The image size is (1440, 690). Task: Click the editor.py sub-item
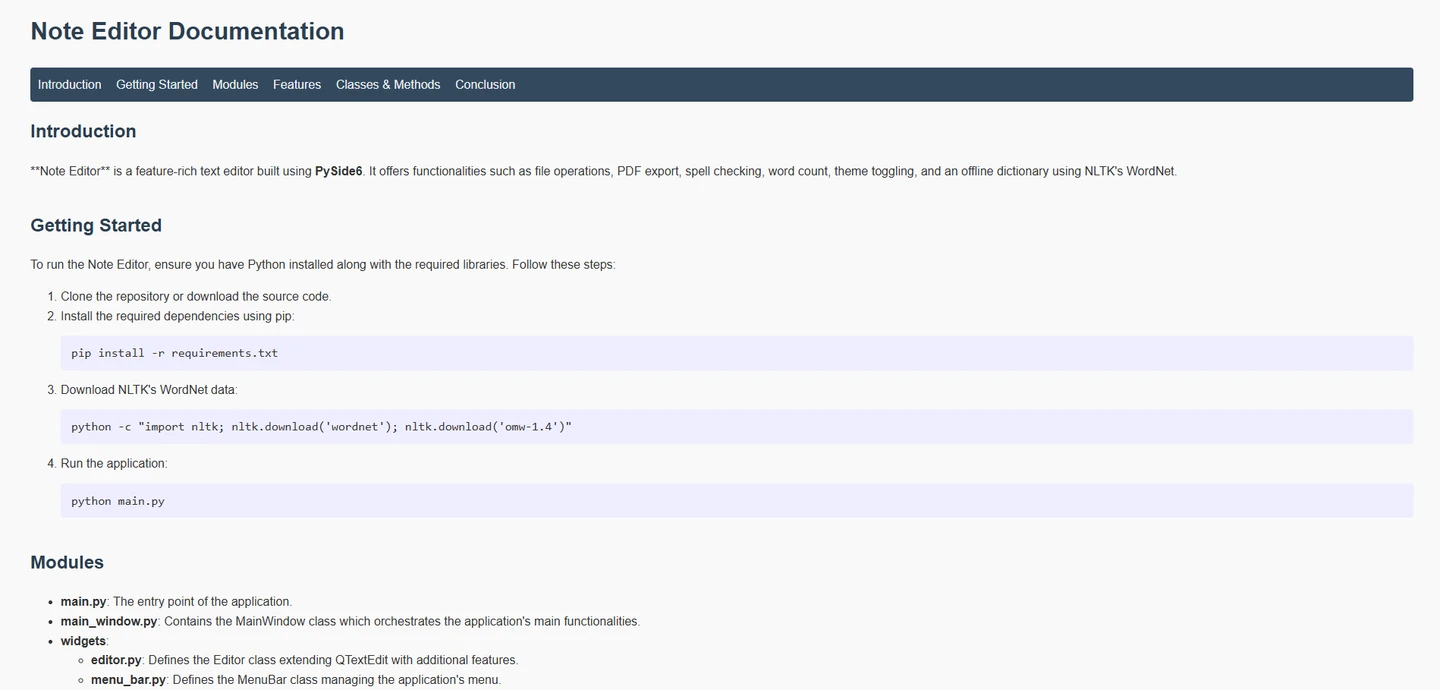tap(304, 660)
